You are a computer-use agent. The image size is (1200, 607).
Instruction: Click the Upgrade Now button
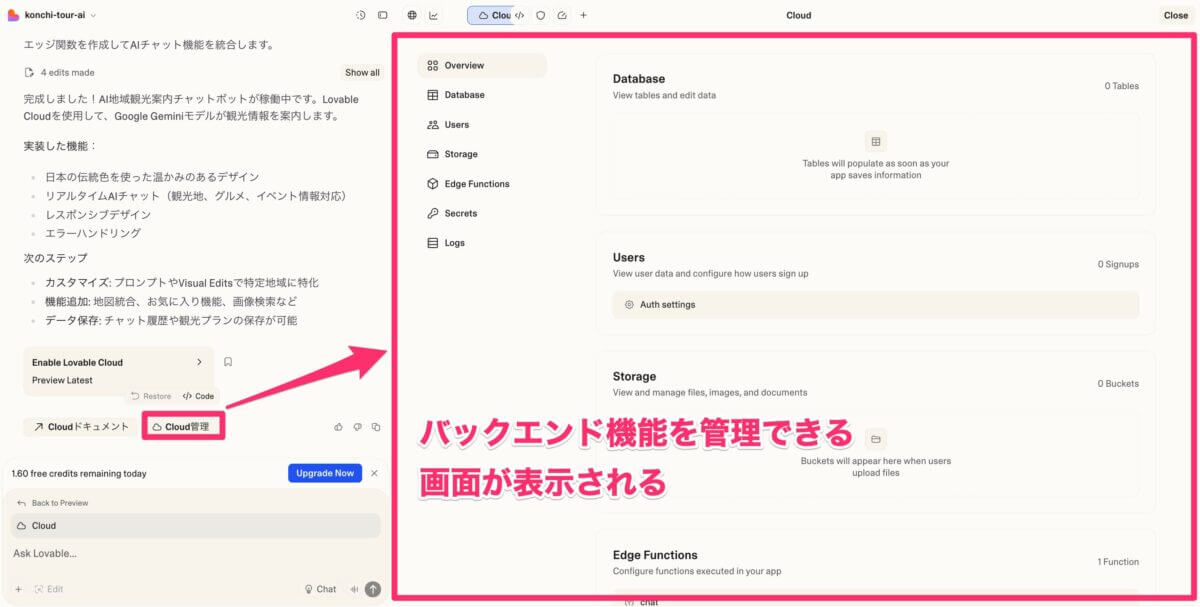(324, 473)
